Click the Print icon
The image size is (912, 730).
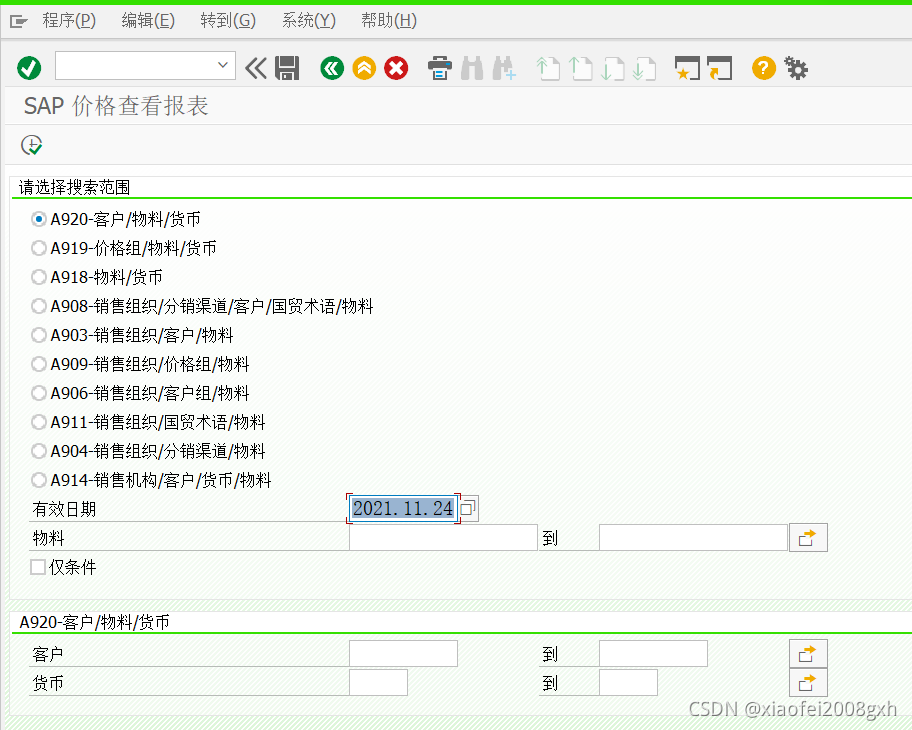coord(439,67)
